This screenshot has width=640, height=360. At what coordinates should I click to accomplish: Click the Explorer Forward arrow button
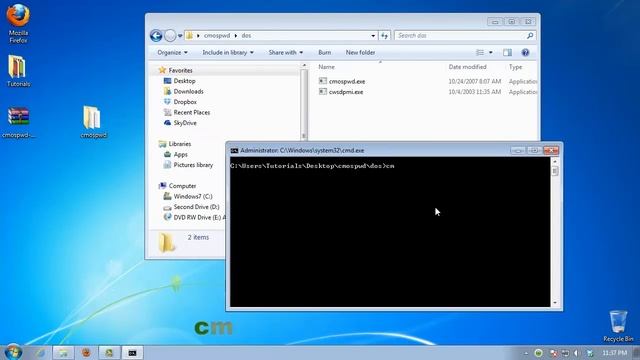click(x=170, y=36)
